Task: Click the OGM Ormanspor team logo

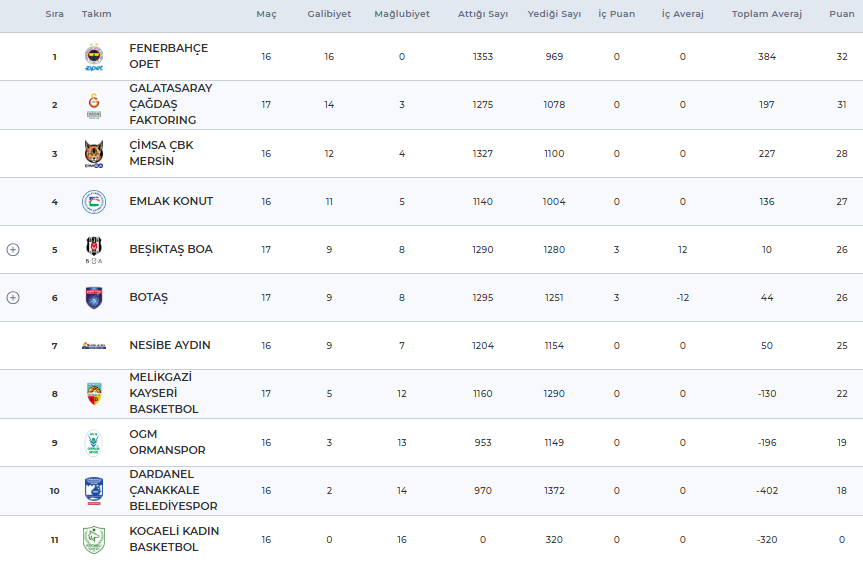Action: point(94,442)
